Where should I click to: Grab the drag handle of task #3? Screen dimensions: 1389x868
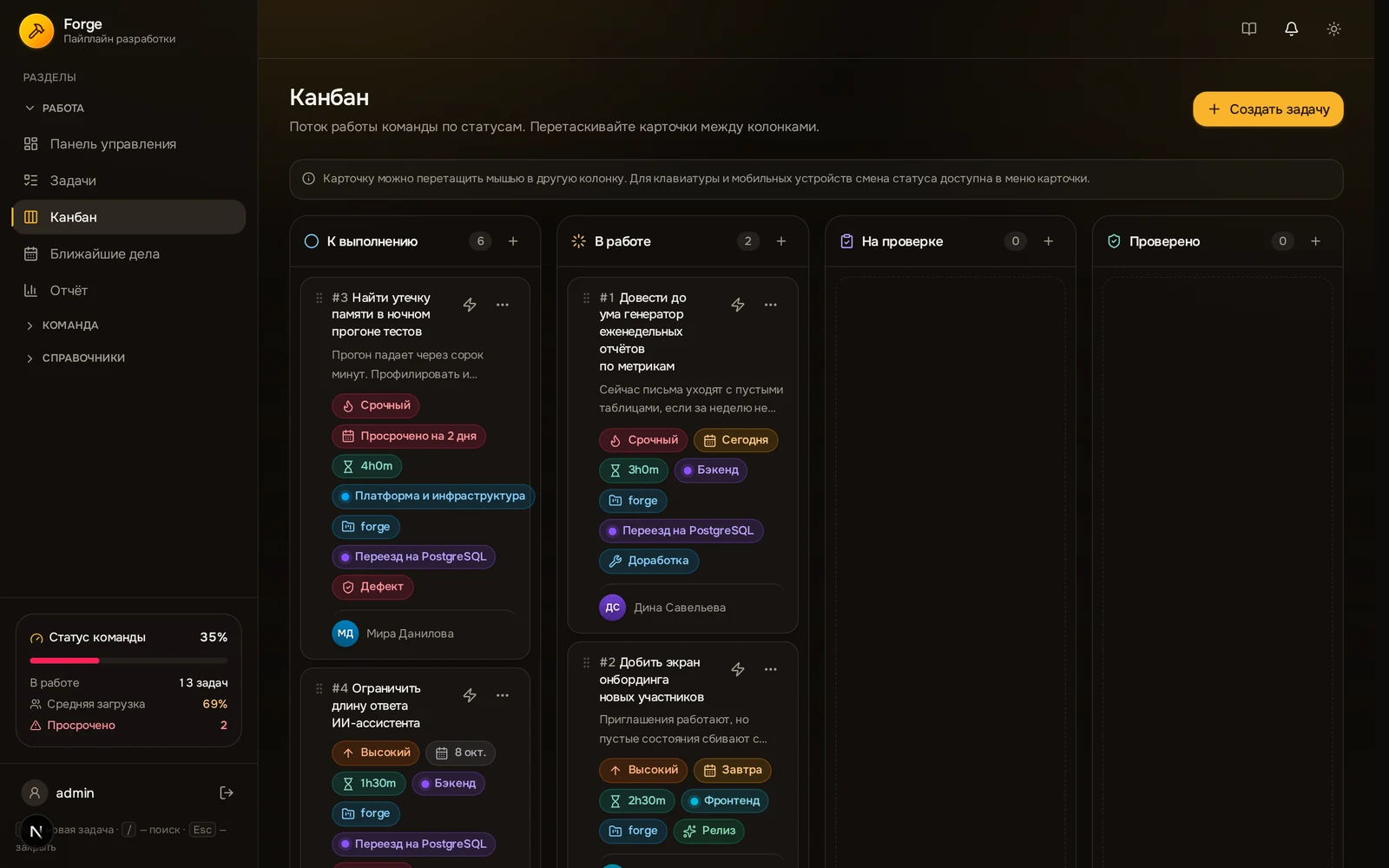tap(319, 298)
